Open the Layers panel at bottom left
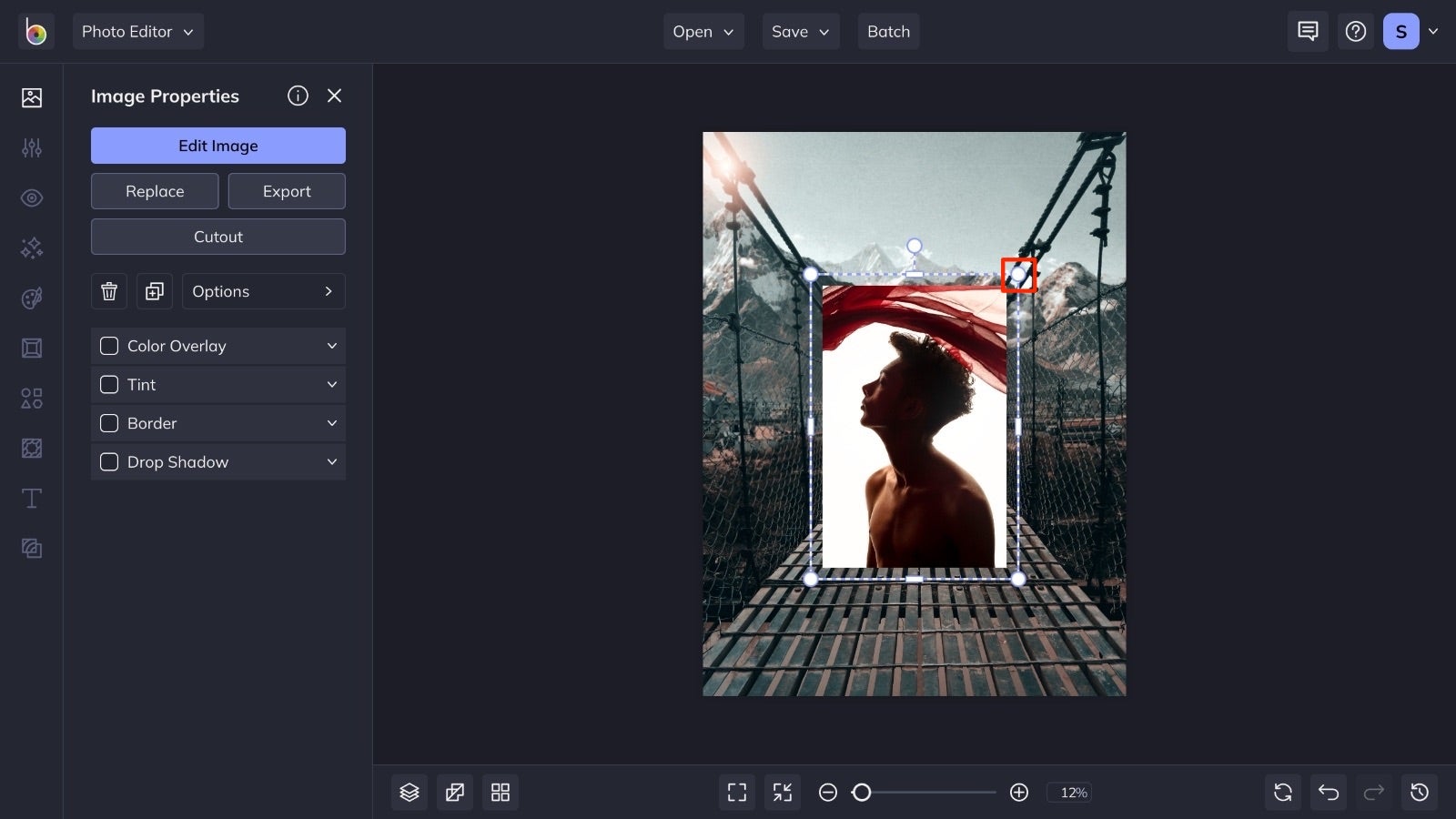The height and width of the screenshot is (819, 1456). pyautogui.click(x=409, y=792)
